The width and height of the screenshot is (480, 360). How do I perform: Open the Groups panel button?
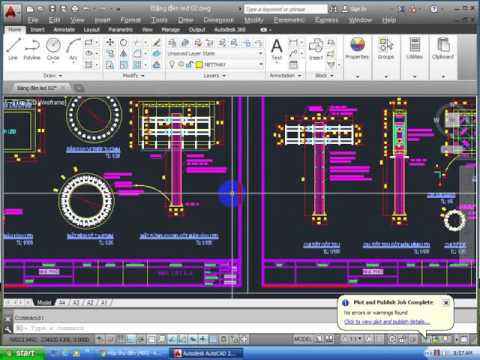pyautogui.click(x=386, y=49)
